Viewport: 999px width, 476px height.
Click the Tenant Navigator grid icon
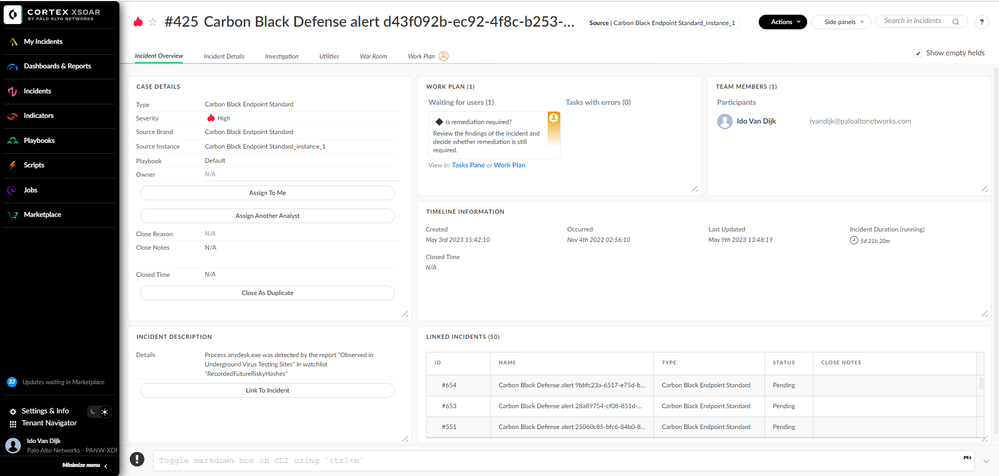click(x=13, y=424)
